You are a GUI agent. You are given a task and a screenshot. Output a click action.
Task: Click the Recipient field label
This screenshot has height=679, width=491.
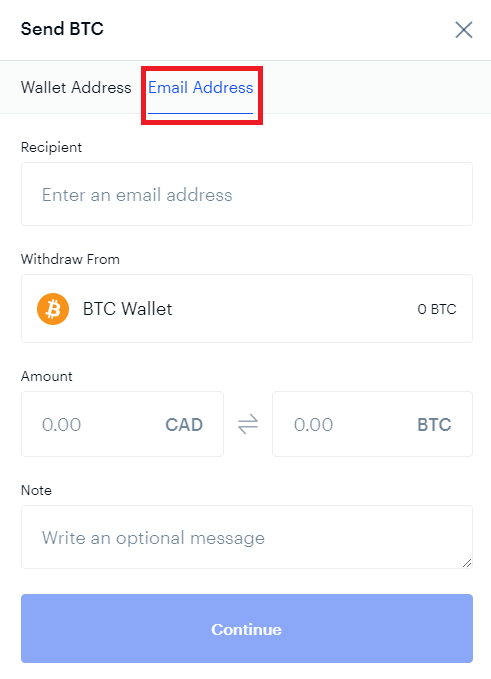[51, 147]
